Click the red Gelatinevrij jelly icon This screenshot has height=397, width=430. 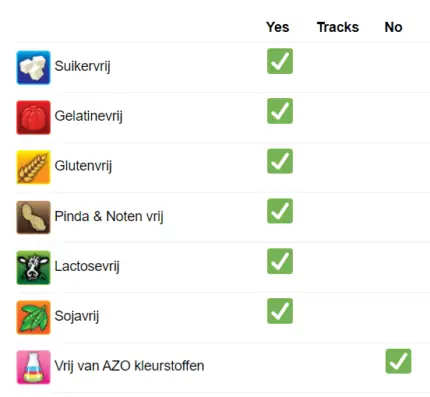(x=33, y=117)
